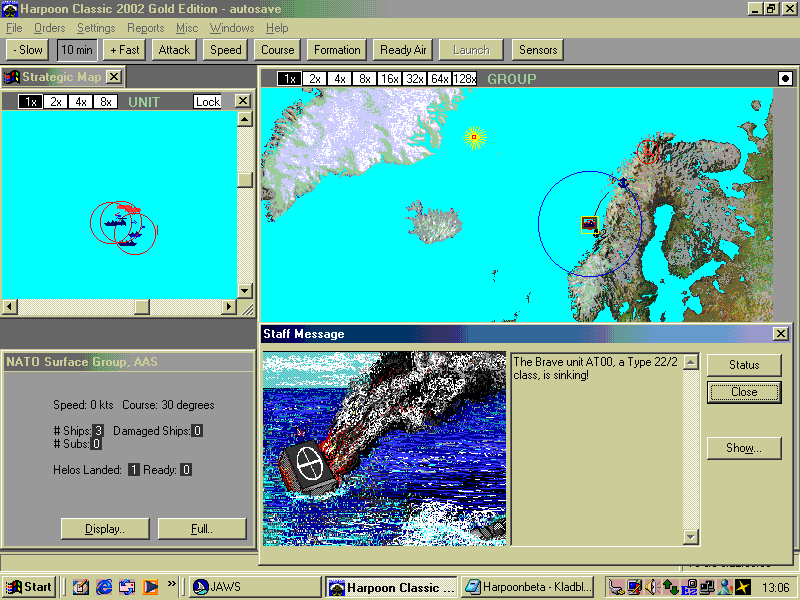800x600 pixels.
Task: Click the Display.. button in group panel
Action: (x=105, y=529)
